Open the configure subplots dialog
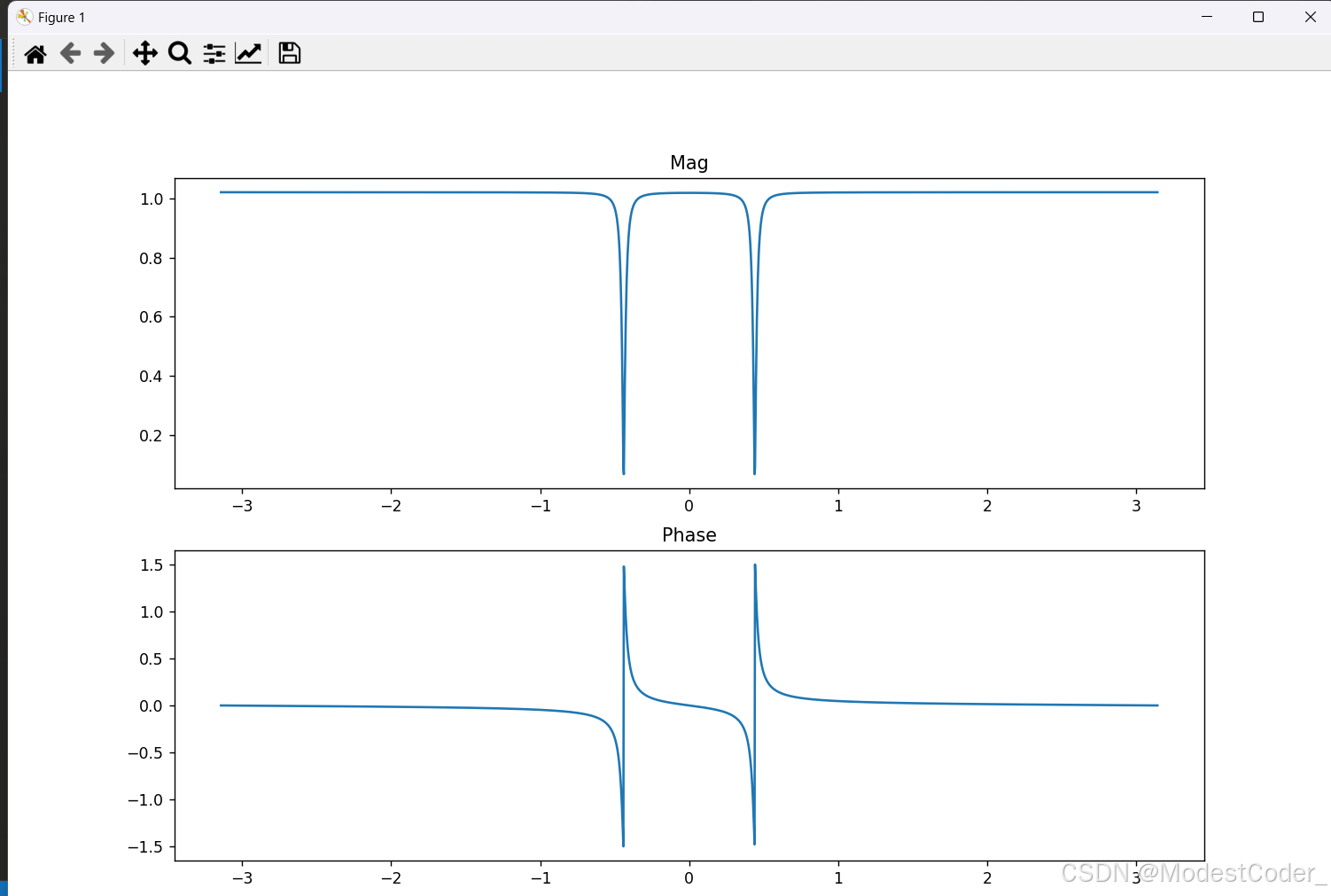The height and width of the screenshot is (896, 1331). click(x=214, y=54)
